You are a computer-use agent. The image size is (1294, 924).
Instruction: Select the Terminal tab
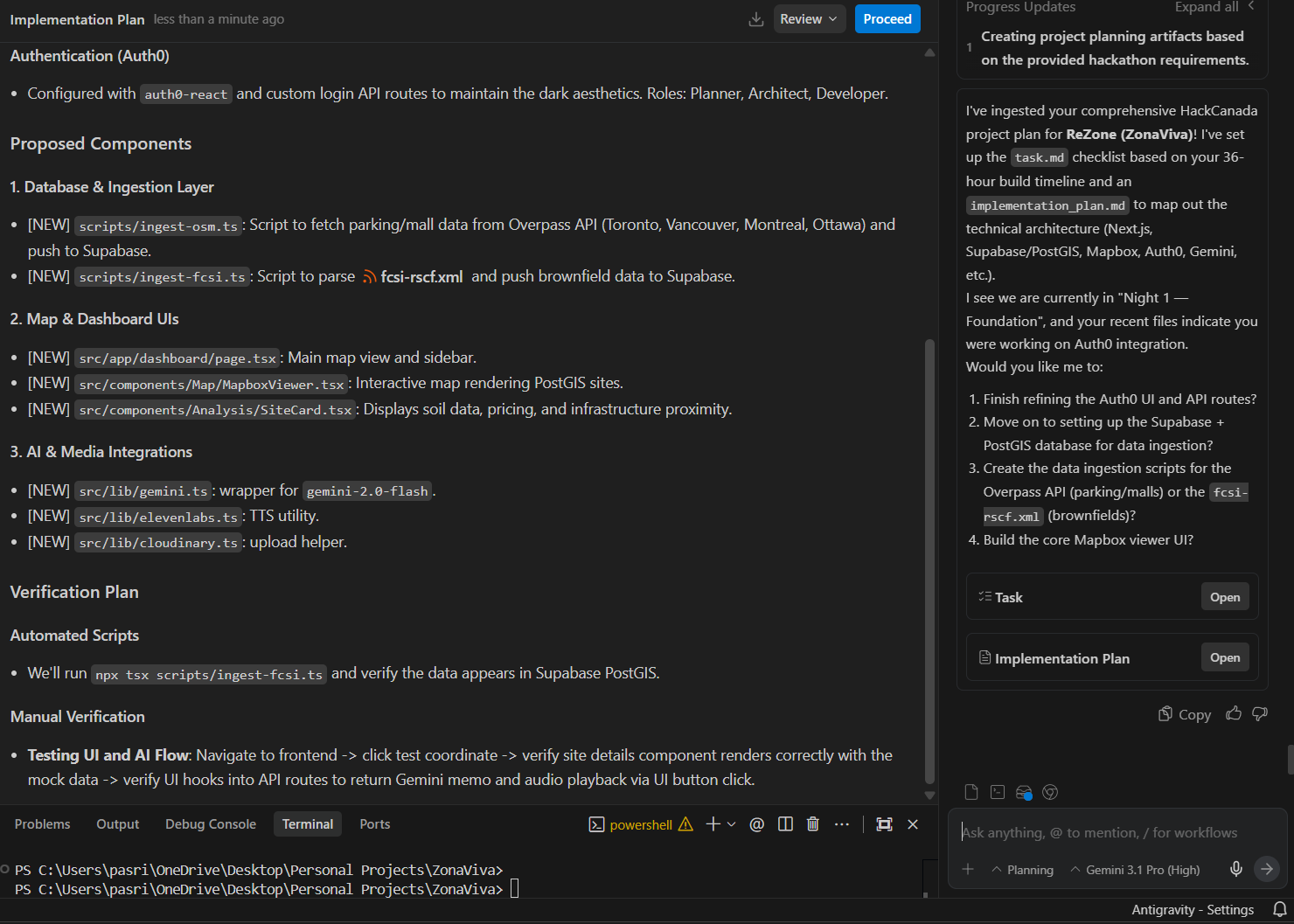click(x=308, y=824)
